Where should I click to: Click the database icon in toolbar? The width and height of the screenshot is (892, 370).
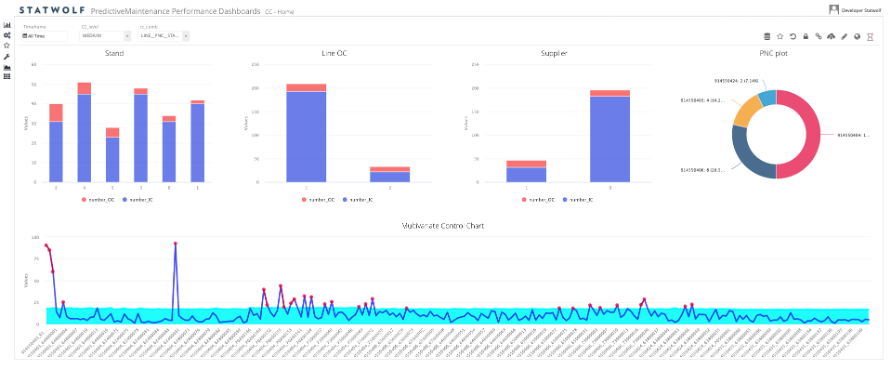(767, 36)
